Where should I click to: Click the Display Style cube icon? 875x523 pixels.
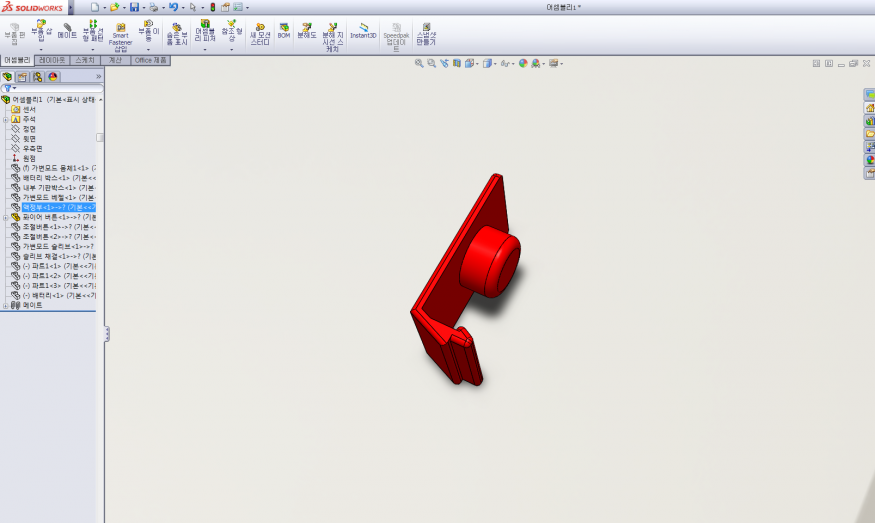487,63
